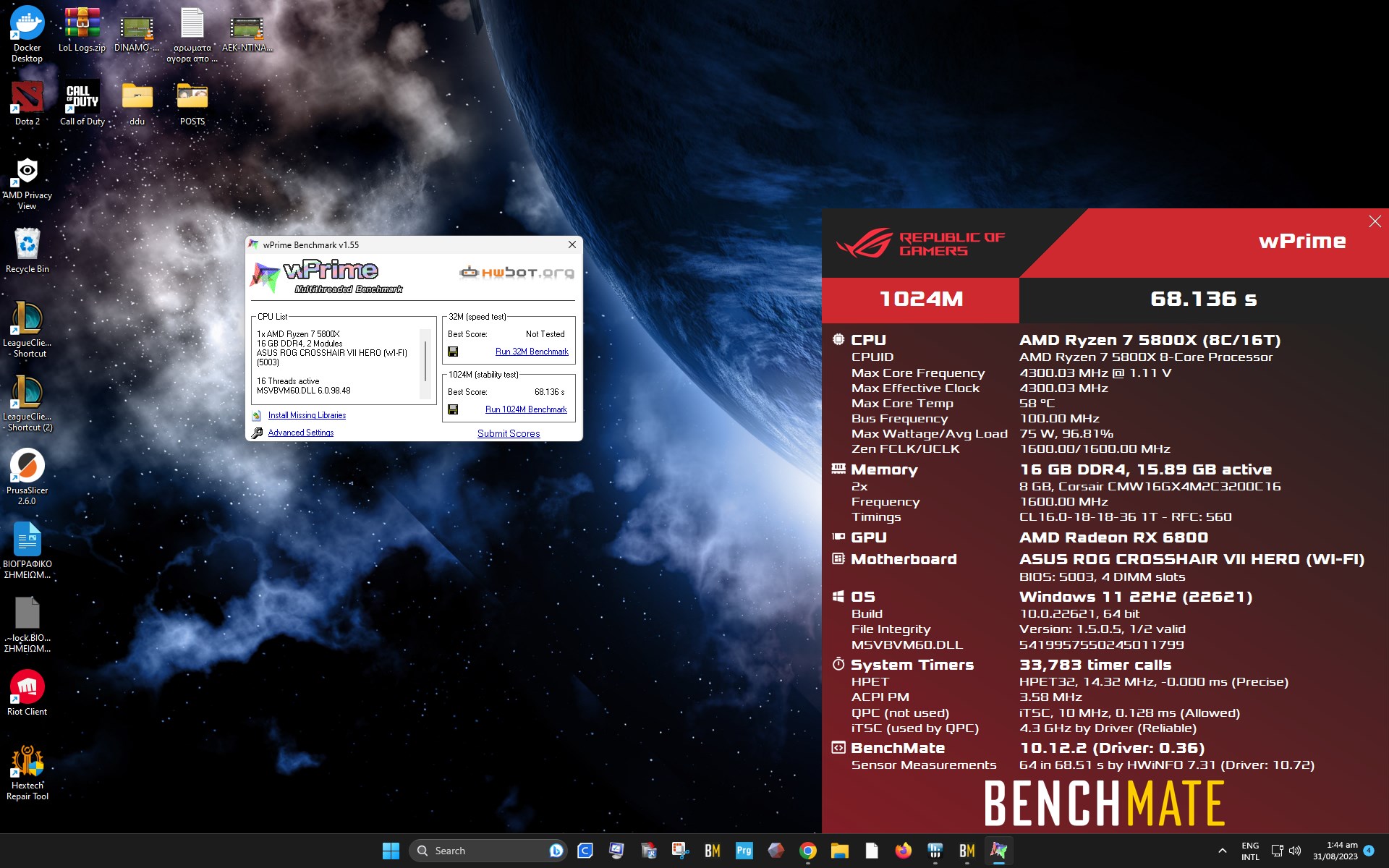Open the LoL Logs.zip archive
The width and height of the screenshot is (1389, 868).
point(82,30)
